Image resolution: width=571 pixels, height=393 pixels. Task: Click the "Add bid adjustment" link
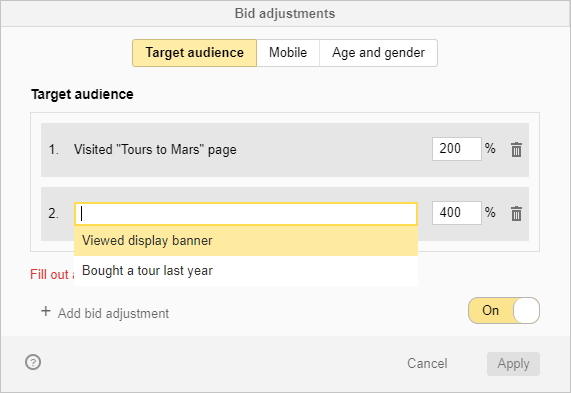pyautogui.click(x=113, y=313)
